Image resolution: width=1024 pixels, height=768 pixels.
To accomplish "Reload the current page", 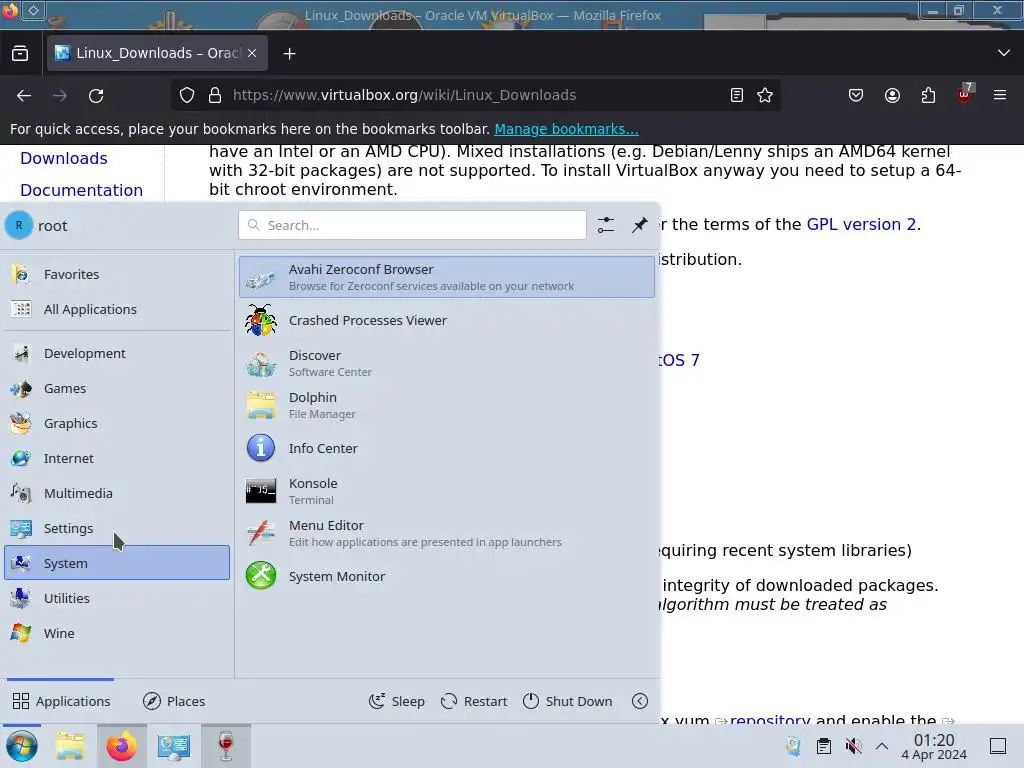I will pyautogui.click(x=96, y=95).
